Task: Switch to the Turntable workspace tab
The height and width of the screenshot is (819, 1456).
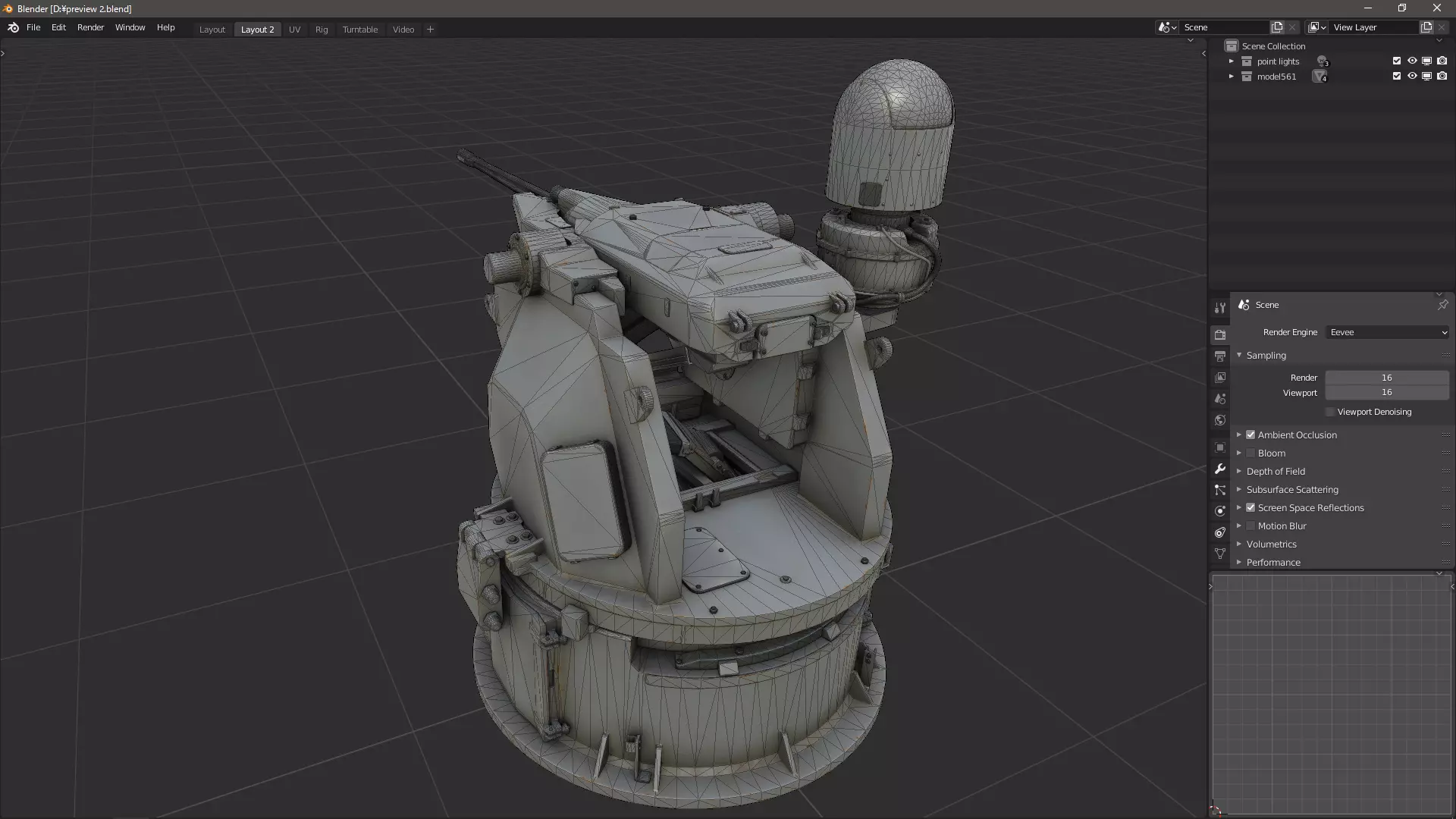Action: point(359,30)
